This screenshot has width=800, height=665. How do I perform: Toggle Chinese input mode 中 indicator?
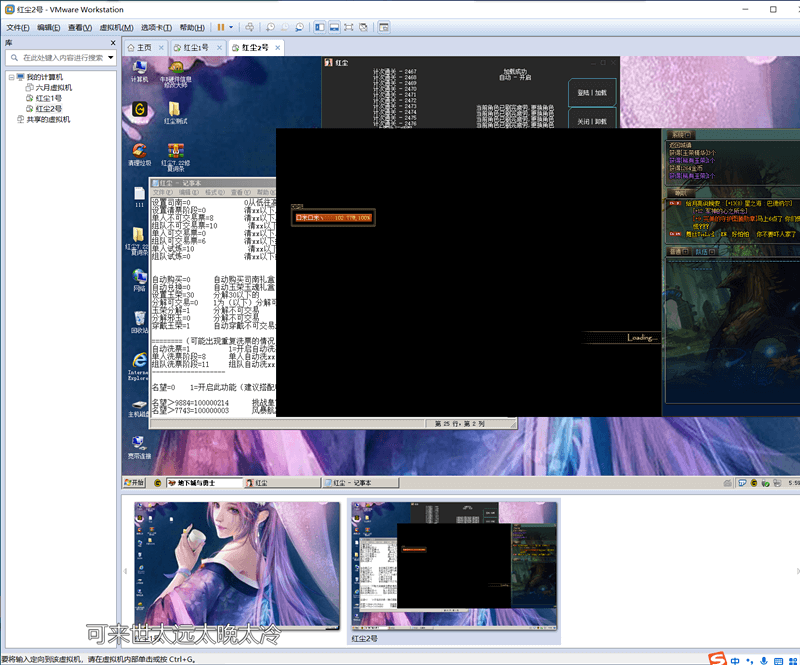(735, 661)
